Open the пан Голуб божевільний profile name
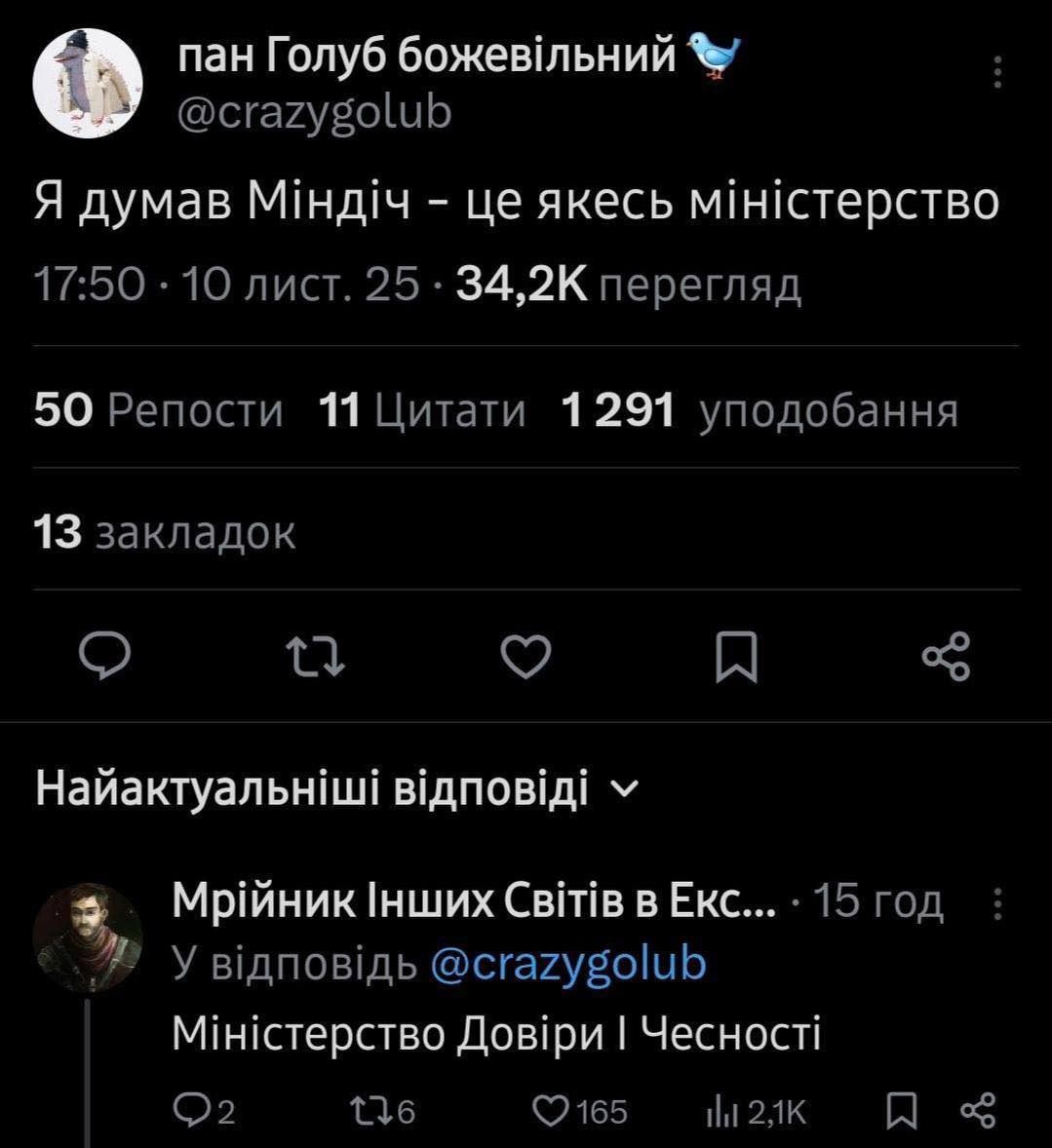Screen dimensions: 1052x1148 click(x=427, y=57)
